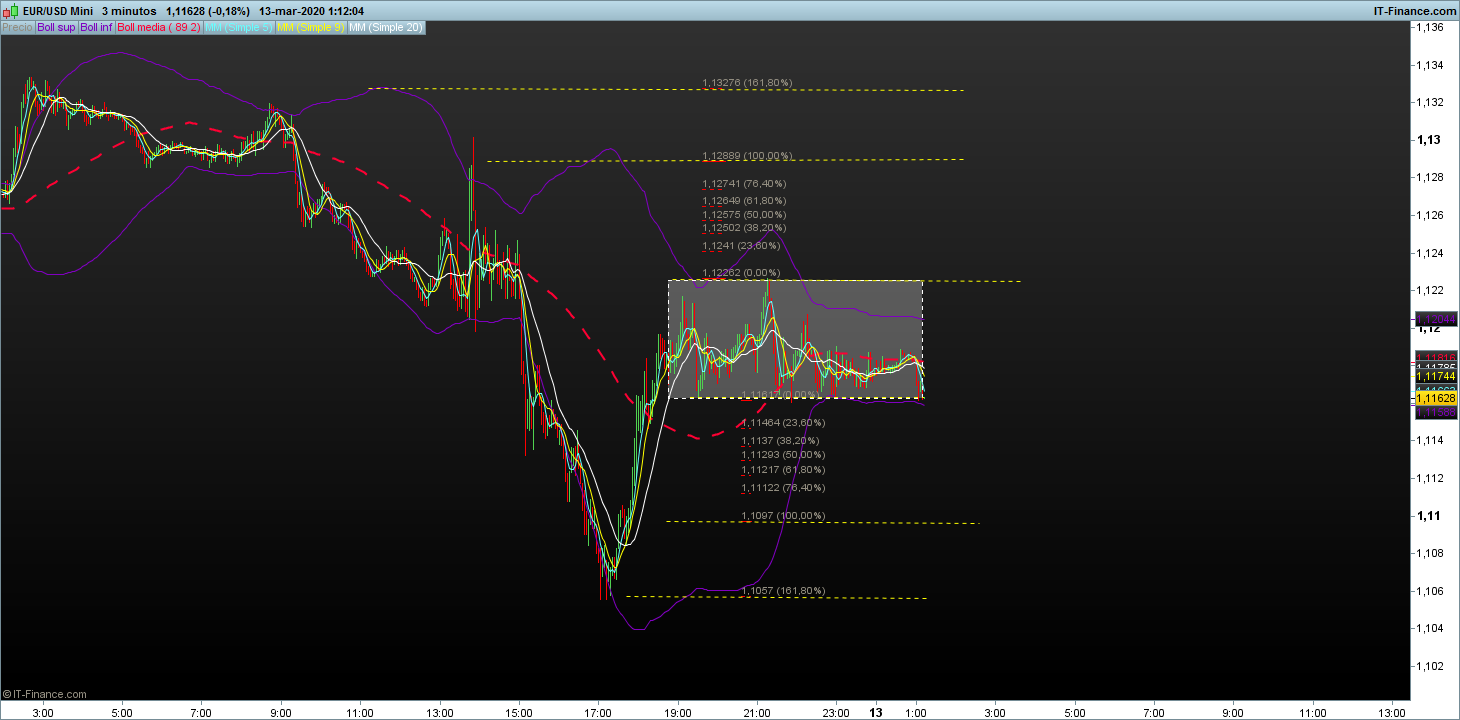The image size is (1460, 720).
Task: Open the Boll media (89 2) indicator
Action: point(158,27)
